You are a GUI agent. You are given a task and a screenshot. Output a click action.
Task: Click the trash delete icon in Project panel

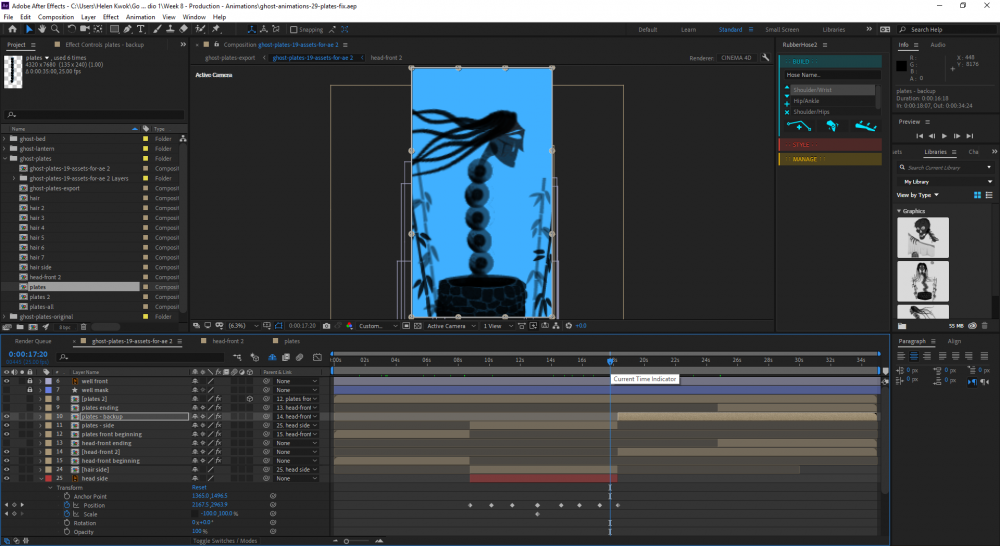click(x=83, y=327)
